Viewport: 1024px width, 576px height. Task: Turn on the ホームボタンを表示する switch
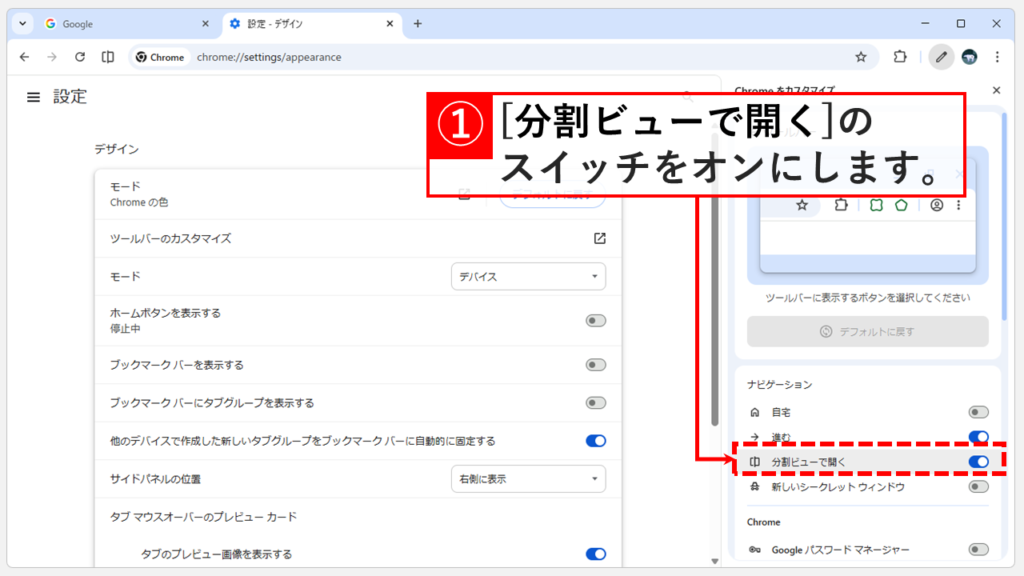[x=595, y=320]
